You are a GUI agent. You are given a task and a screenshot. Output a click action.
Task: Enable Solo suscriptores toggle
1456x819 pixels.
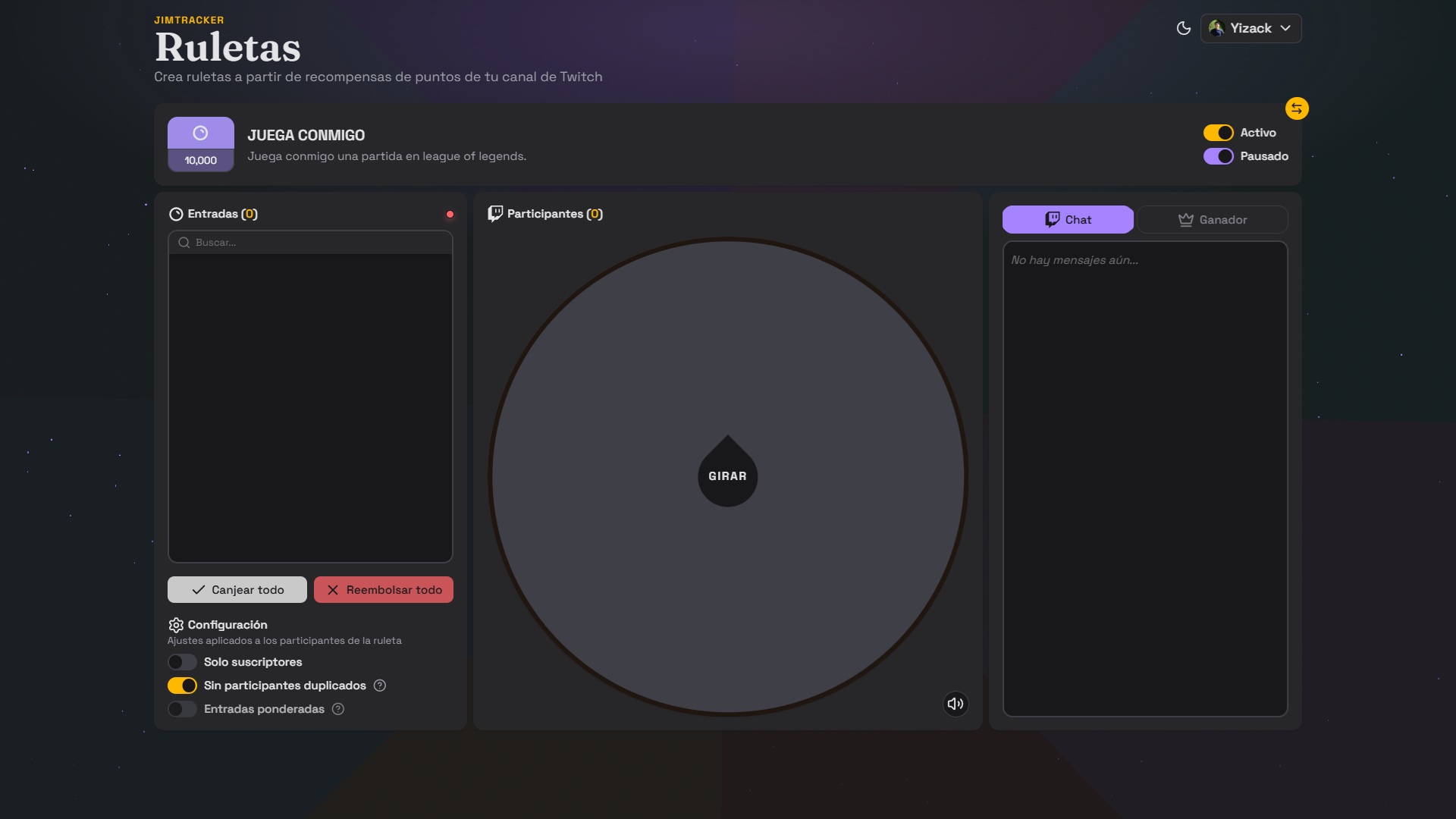click(x=182, y=662)
